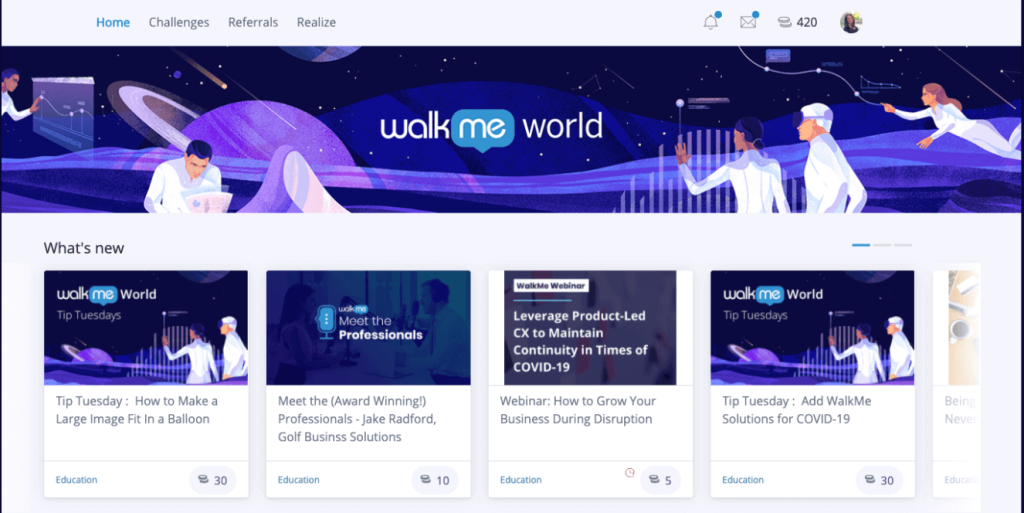
Task: Select the second carousel page indicator
Action: (x=882, y=245)
